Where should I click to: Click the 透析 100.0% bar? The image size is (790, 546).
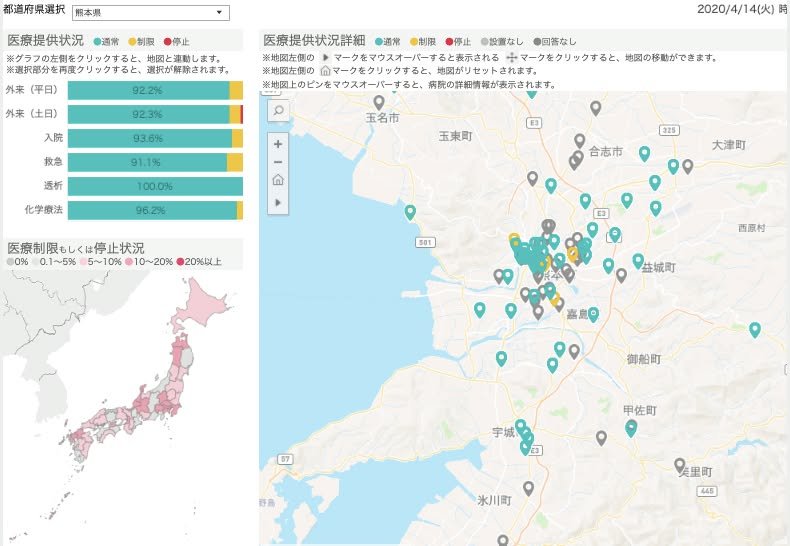click(x=155, y=186)
